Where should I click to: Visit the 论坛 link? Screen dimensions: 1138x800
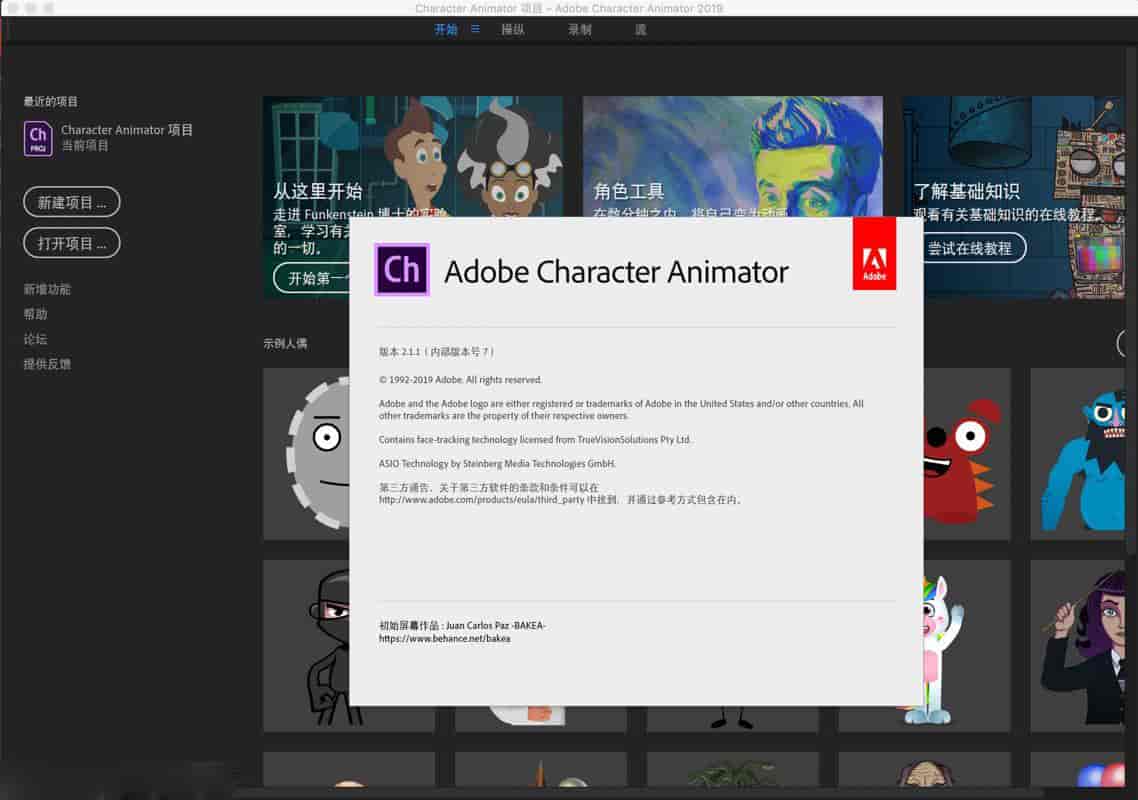click(35, 339)
